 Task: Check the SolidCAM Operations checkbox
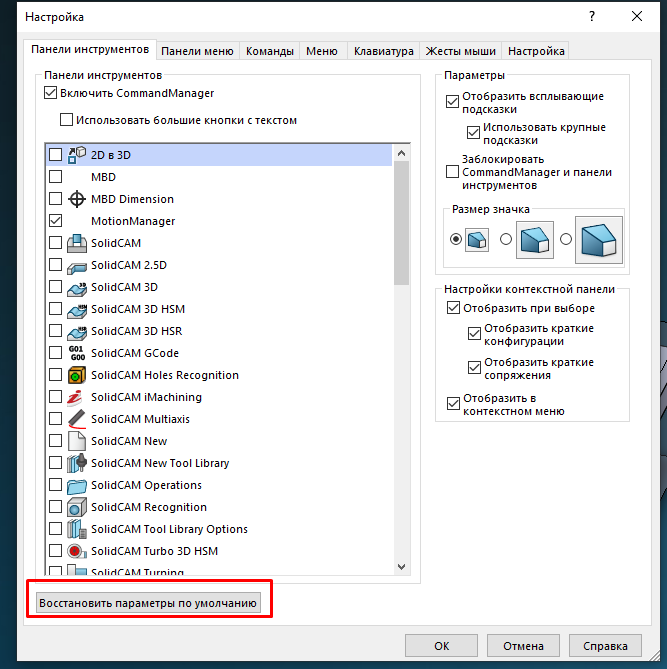click(55, 485)
